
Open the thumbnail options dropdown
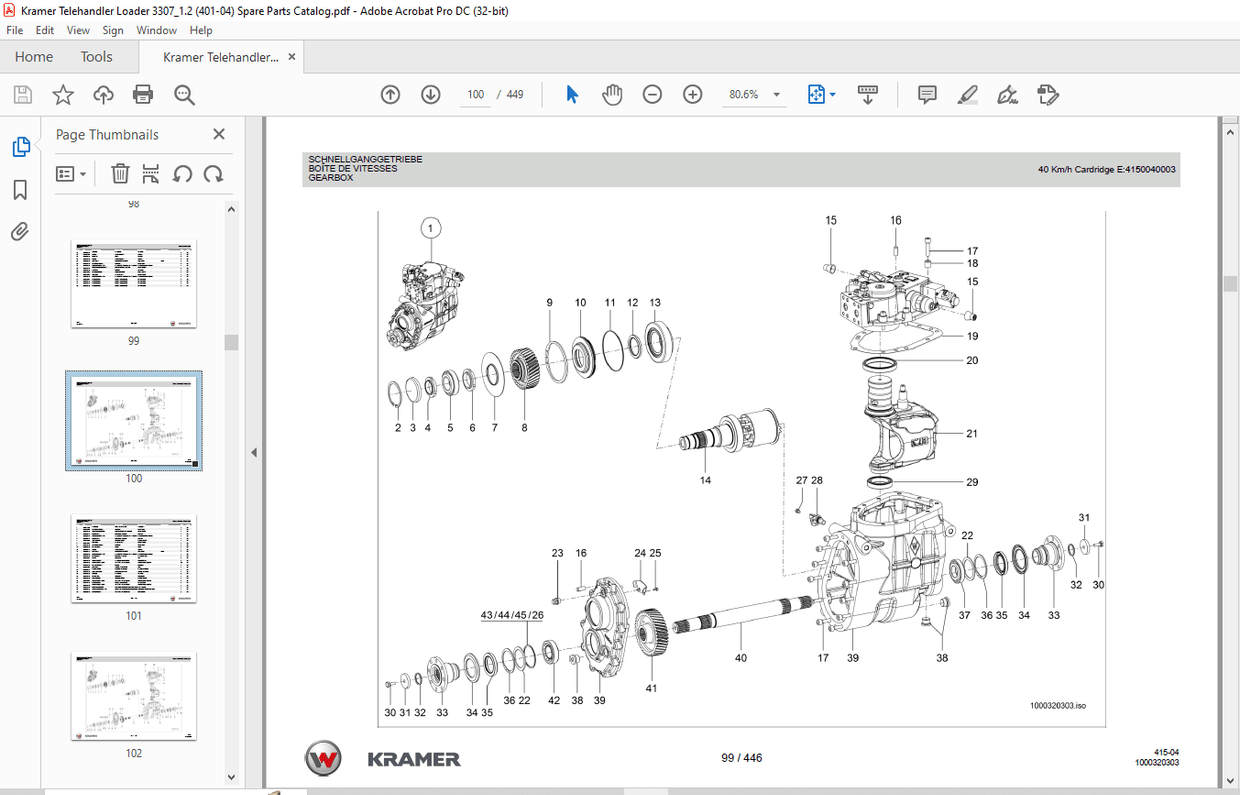click(70, 173)
